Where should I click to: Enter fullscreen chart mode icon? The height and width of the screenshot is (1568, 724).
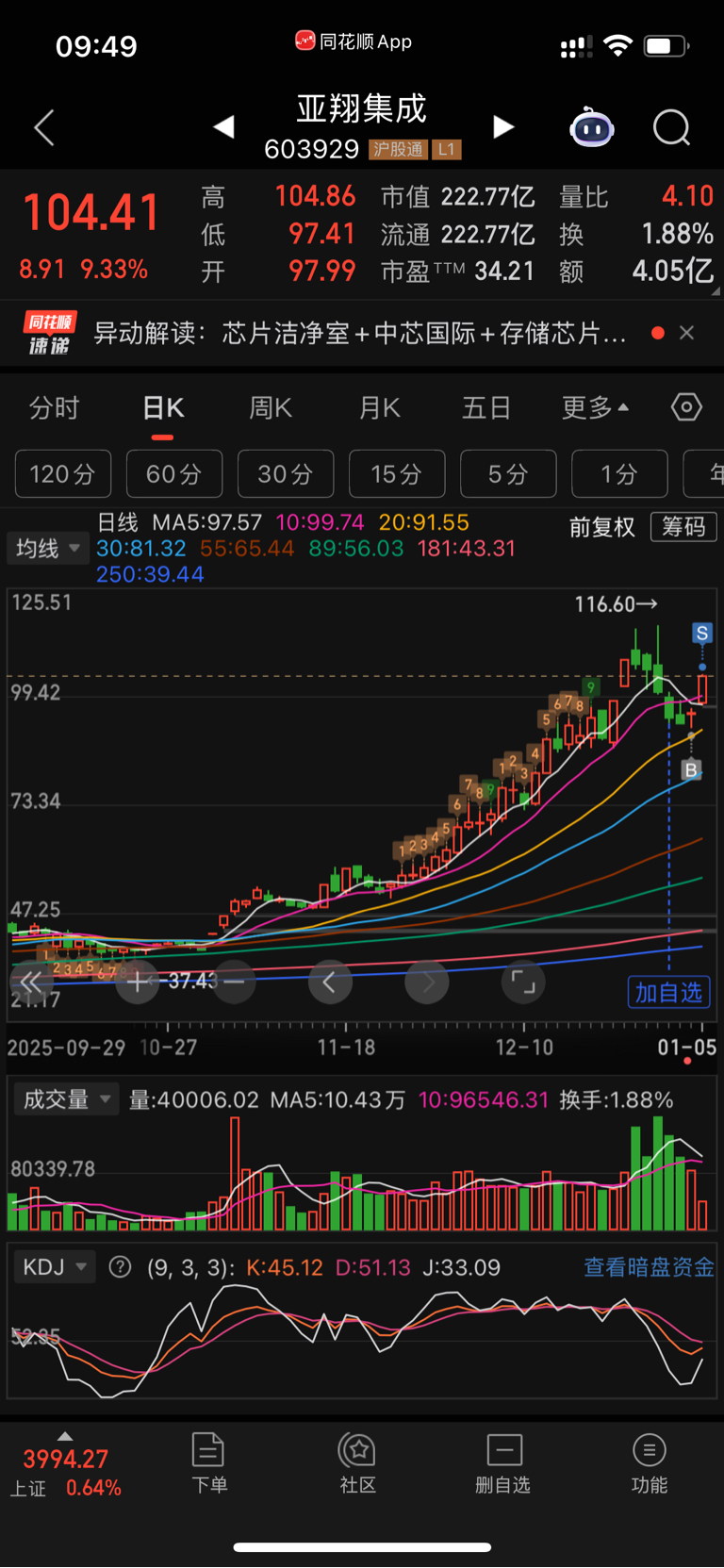point(523,982)
